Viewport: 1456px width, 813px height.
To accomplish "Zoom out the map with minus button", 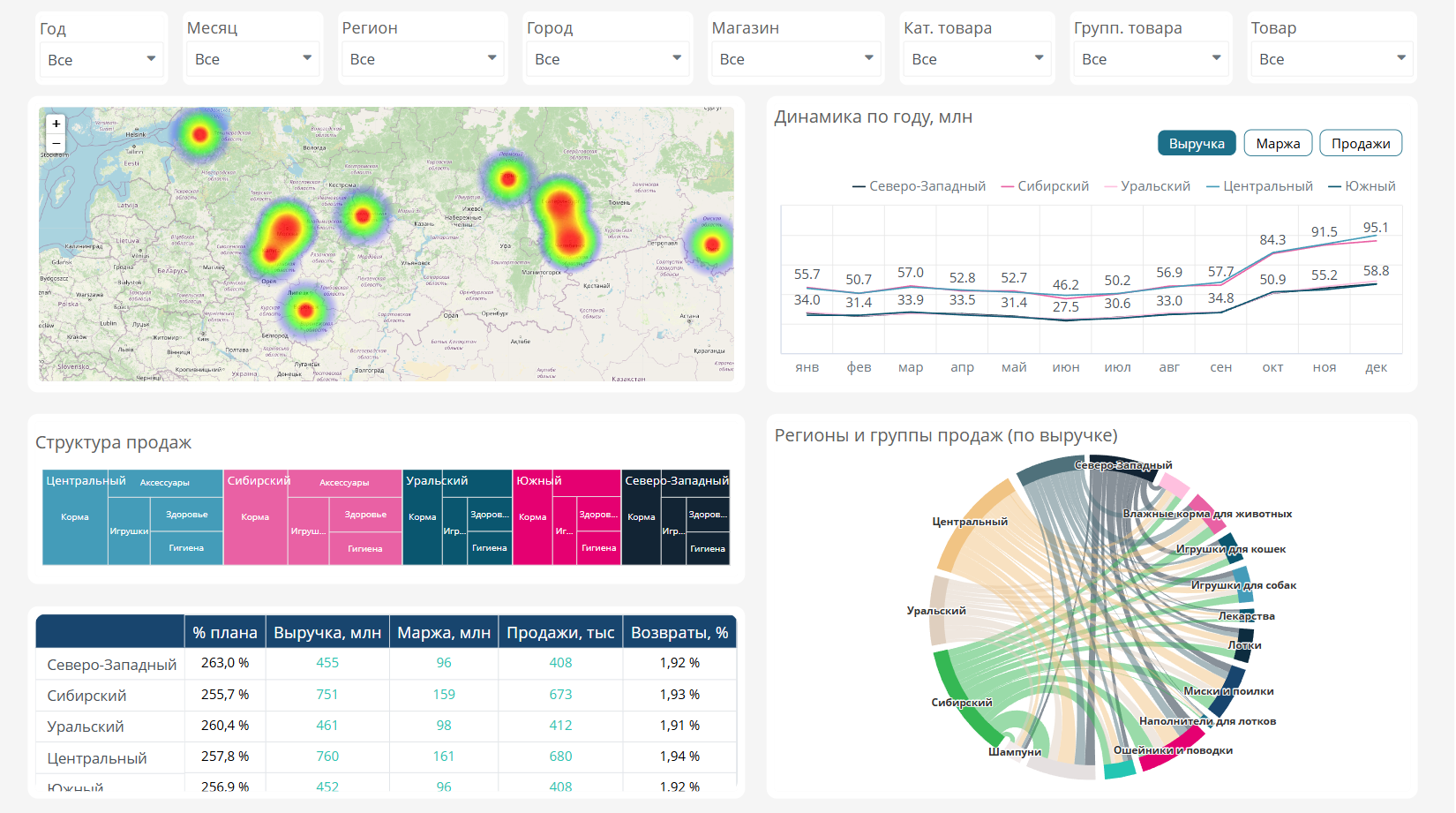I will click(x=56, y=143).
